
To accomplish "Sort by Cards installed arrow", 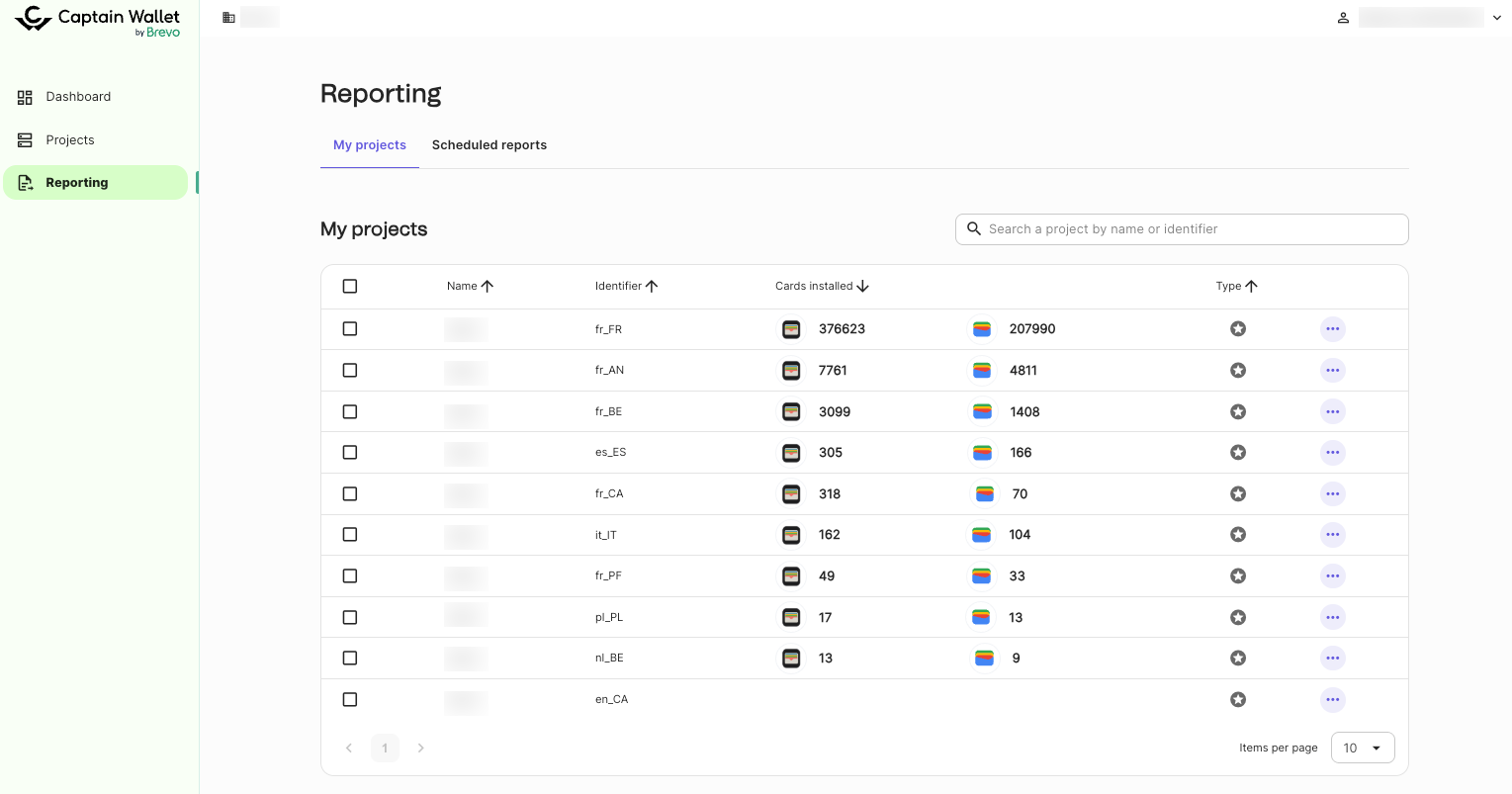I will [862, 286].
